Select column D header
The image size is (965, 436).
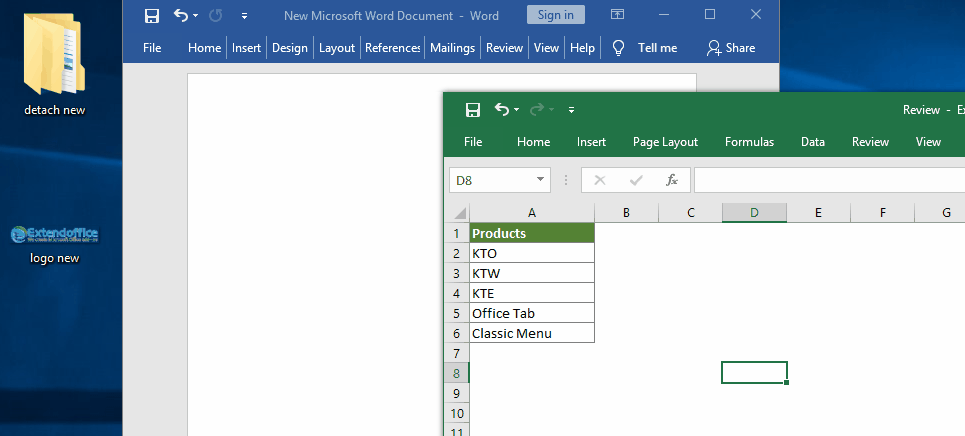pos(755,213)
